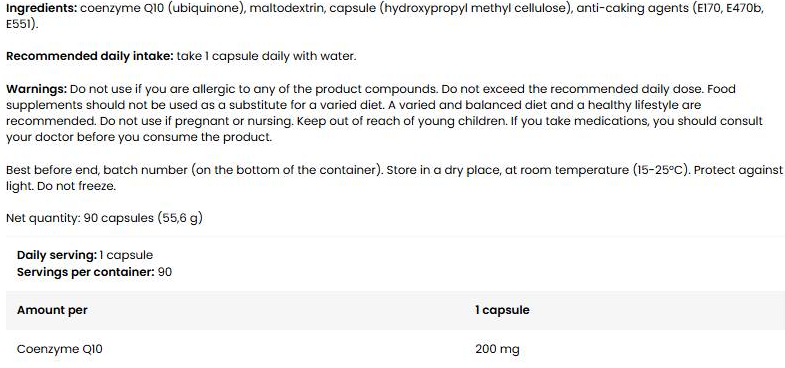Click the maltodextrin ingredient word
This screenshot has height=368, width=785.
click(x=287, y=10)
